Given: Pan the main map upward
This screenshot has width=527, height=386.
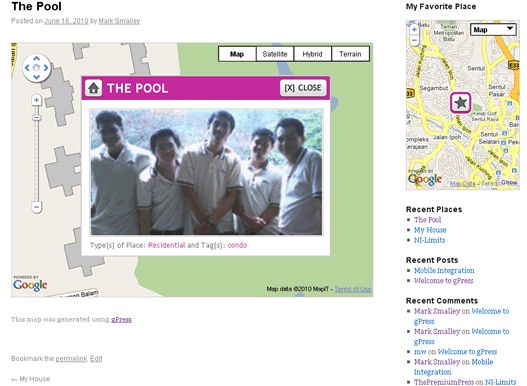Looking at the screenshot, I should coord(37,58).
